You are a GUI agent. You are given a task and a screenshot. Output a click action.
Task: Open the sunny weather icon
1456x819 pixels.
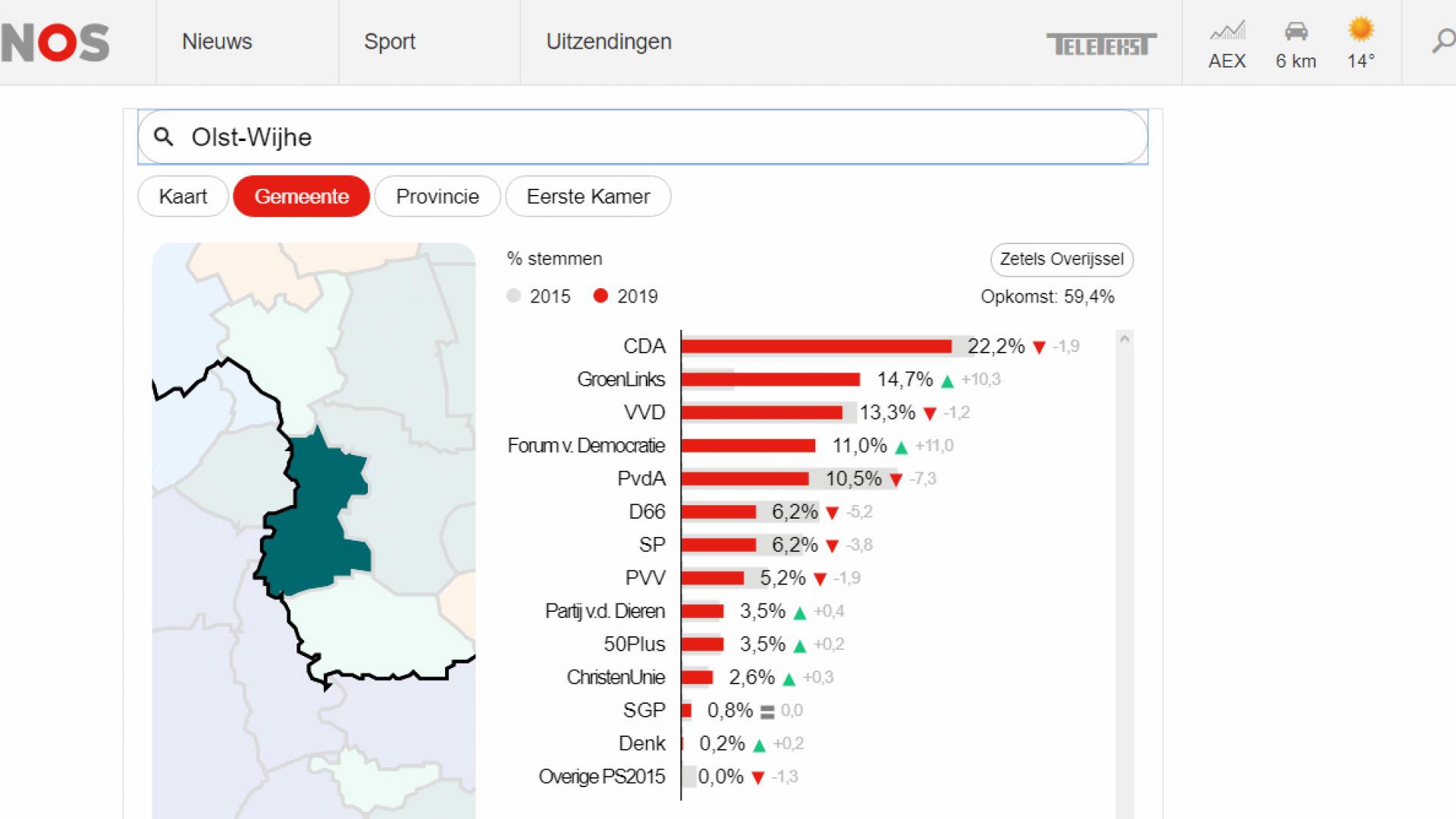point(1361,29)
